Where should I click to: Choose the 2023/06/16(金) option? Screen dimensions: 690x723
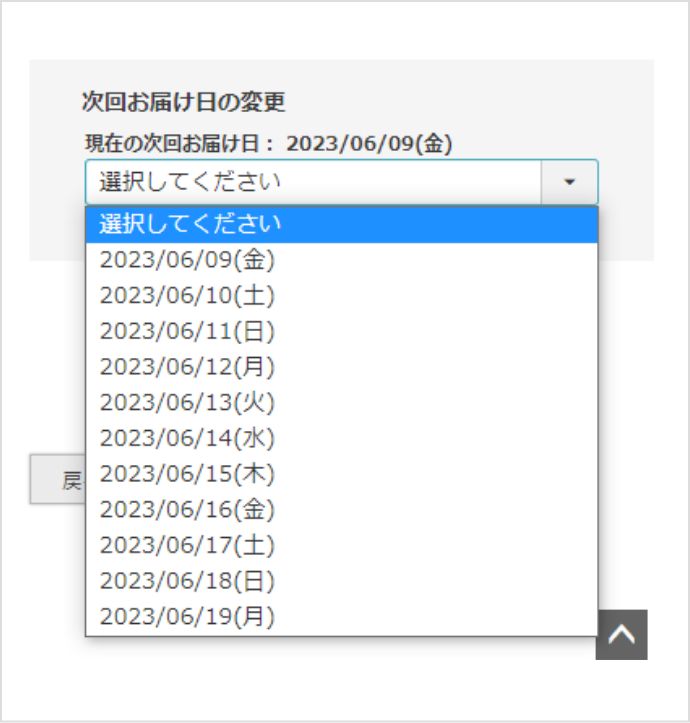[341, 510]
